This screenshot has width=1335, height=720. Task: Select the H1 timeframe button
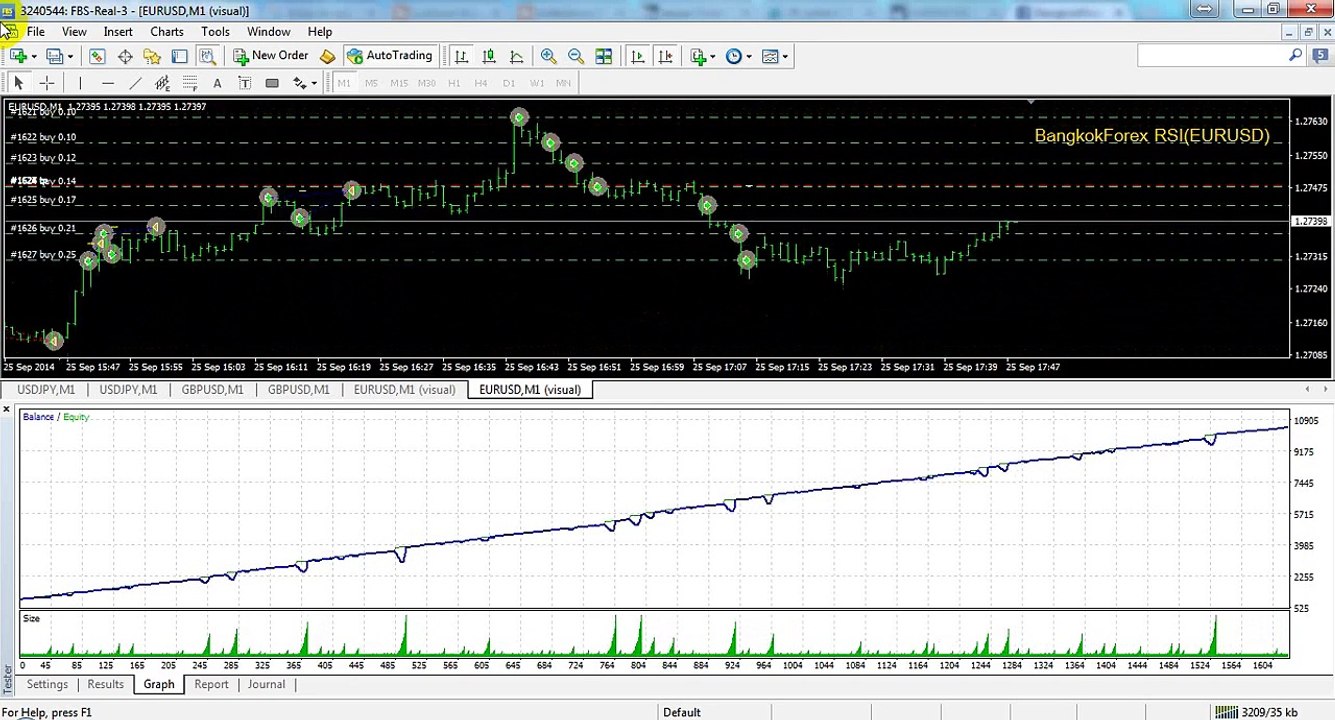[x=454, y=83]
